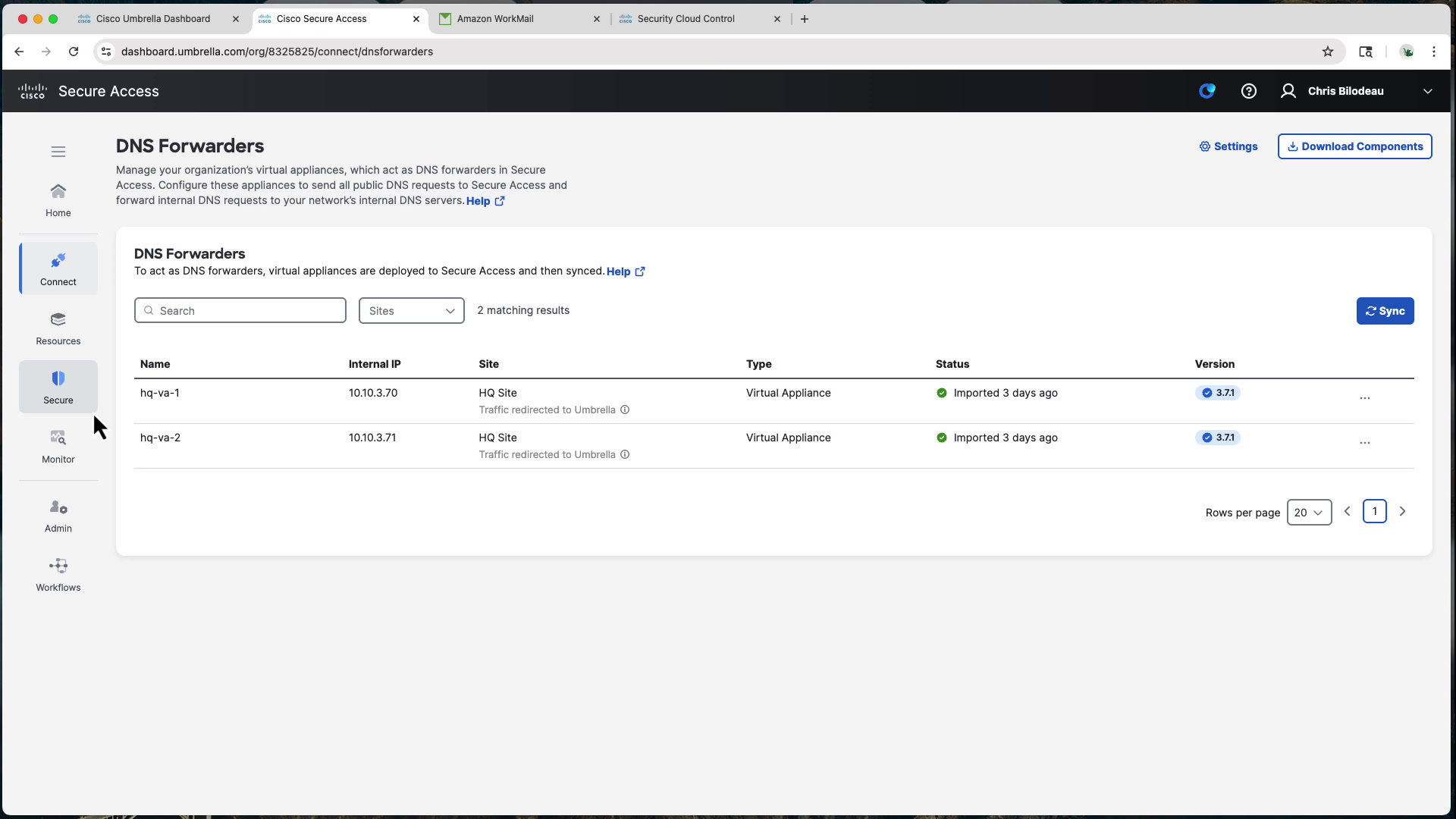1456x819 pixels.
Task: Open DNS Forwarders Settings link
Action: click(1228, 146)
